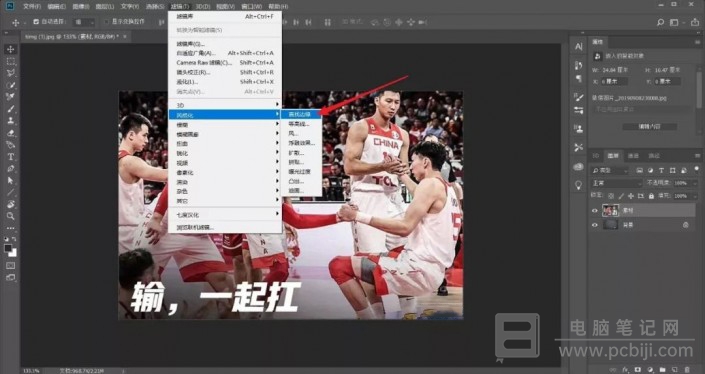This screenshot has height=374, width=705.
Task: Open the 模糊画廊 filter submenu
Action: [225, 134]
